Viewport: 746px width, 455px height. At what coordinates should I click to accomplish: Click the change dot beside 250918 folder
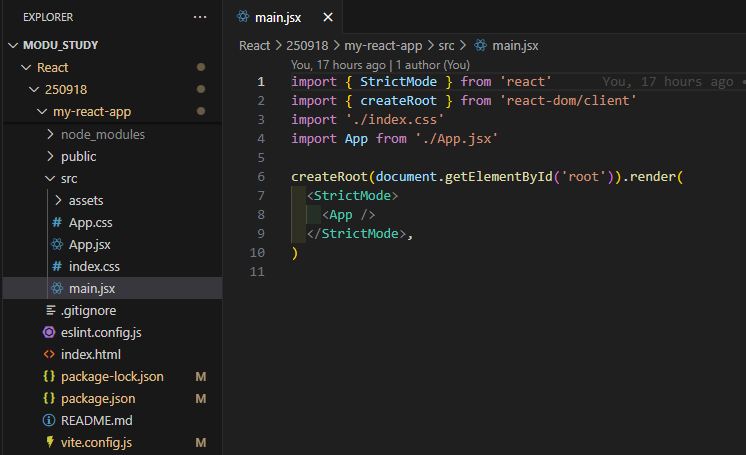pyautogui.click(x=201, y=89)
